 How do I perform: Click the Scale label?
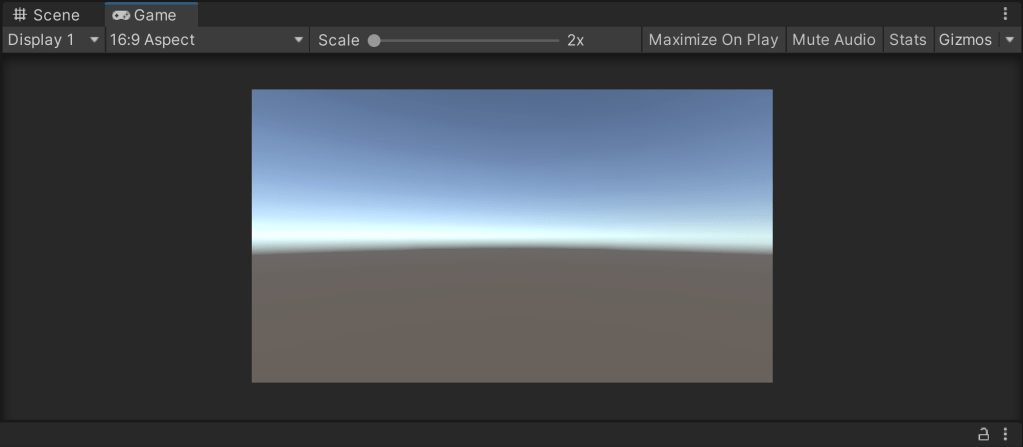(338, 40)
